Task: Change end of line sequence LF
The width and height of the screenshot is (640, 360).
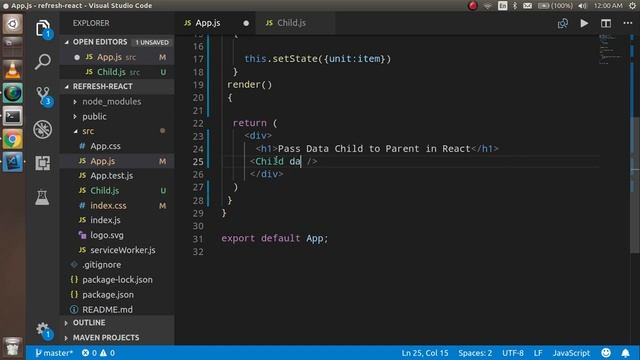Action: tap(538, 353)
